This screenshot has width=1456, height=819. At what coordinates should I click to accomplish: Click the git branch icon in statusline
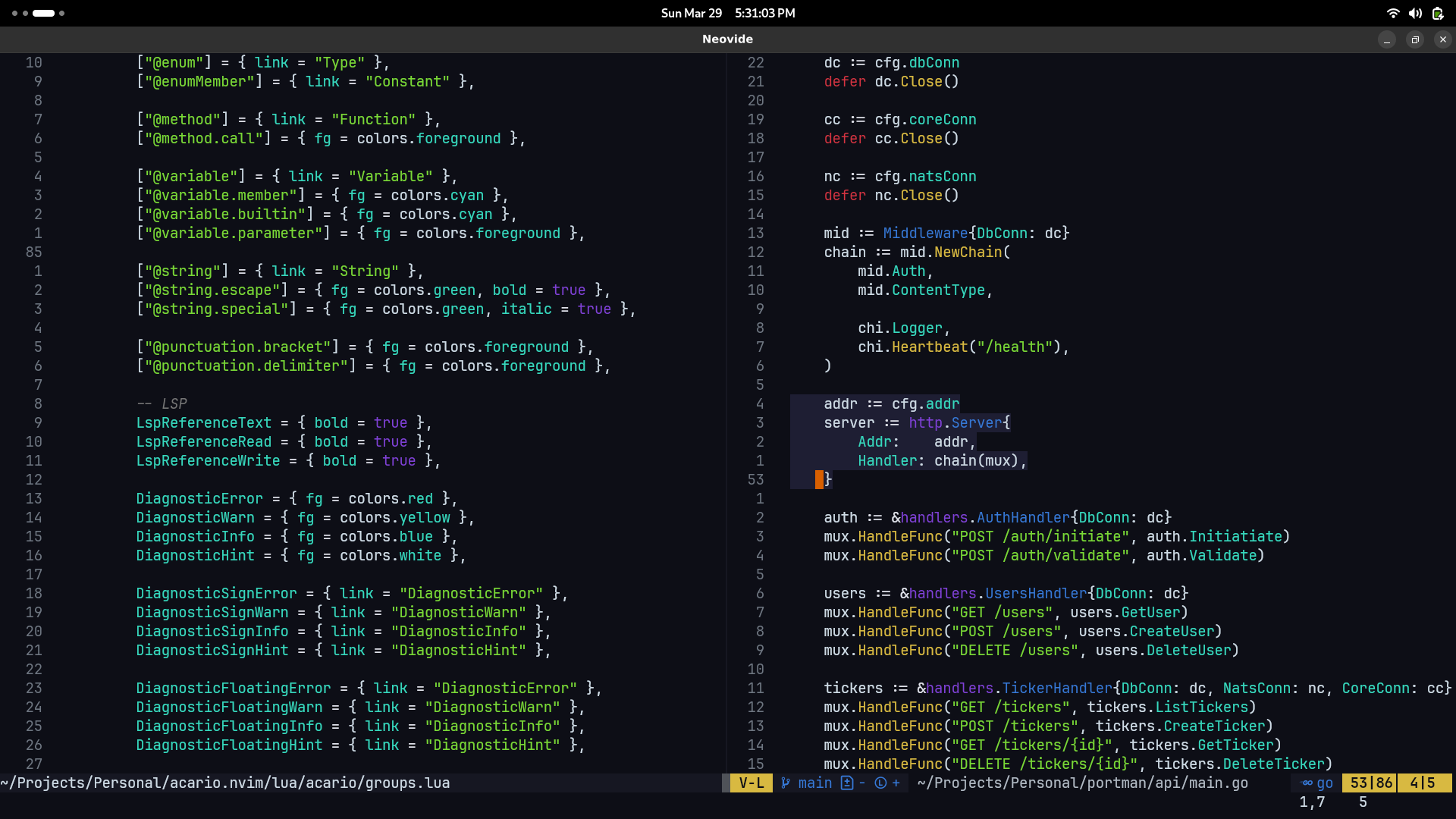pos(786,783)
